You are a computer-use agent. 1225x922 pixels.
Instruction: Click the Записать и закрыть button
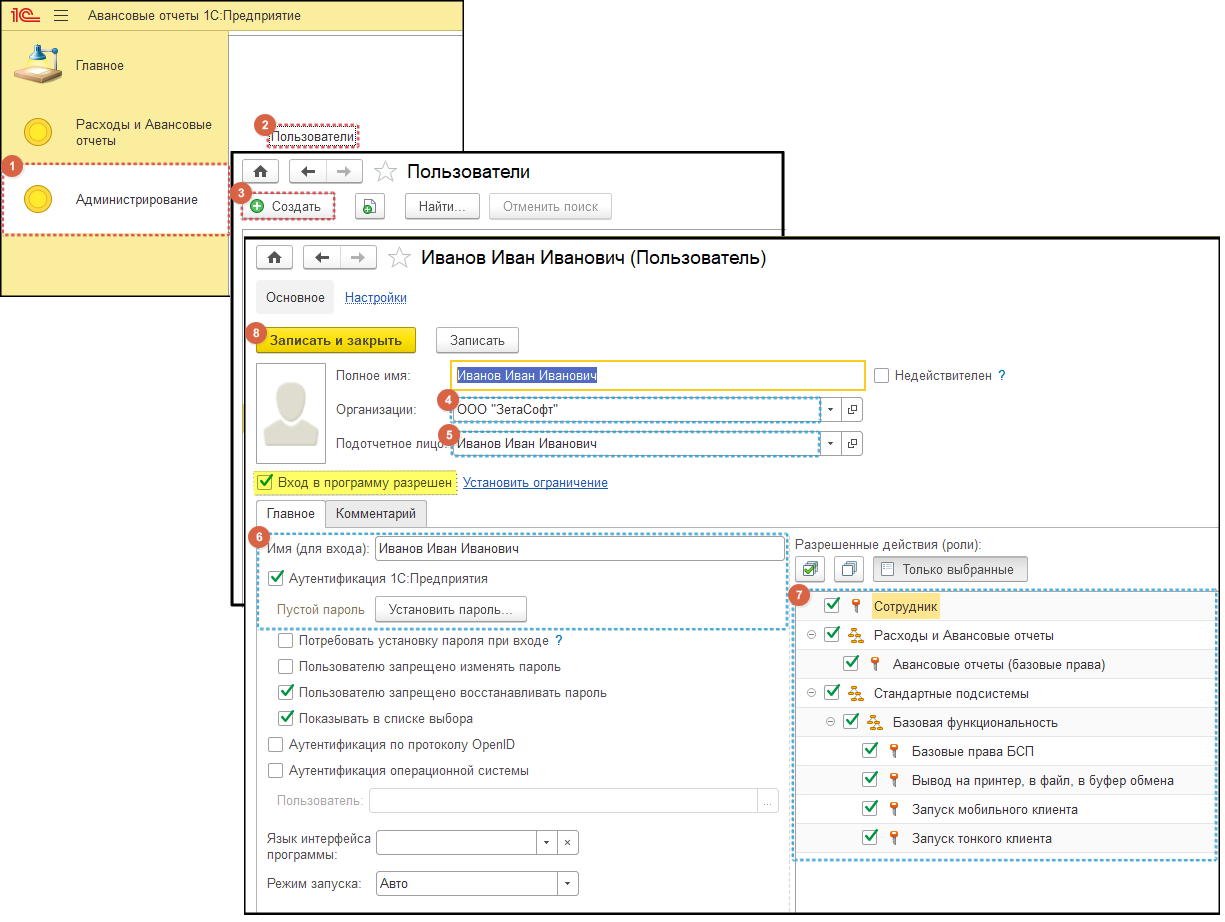336,340
